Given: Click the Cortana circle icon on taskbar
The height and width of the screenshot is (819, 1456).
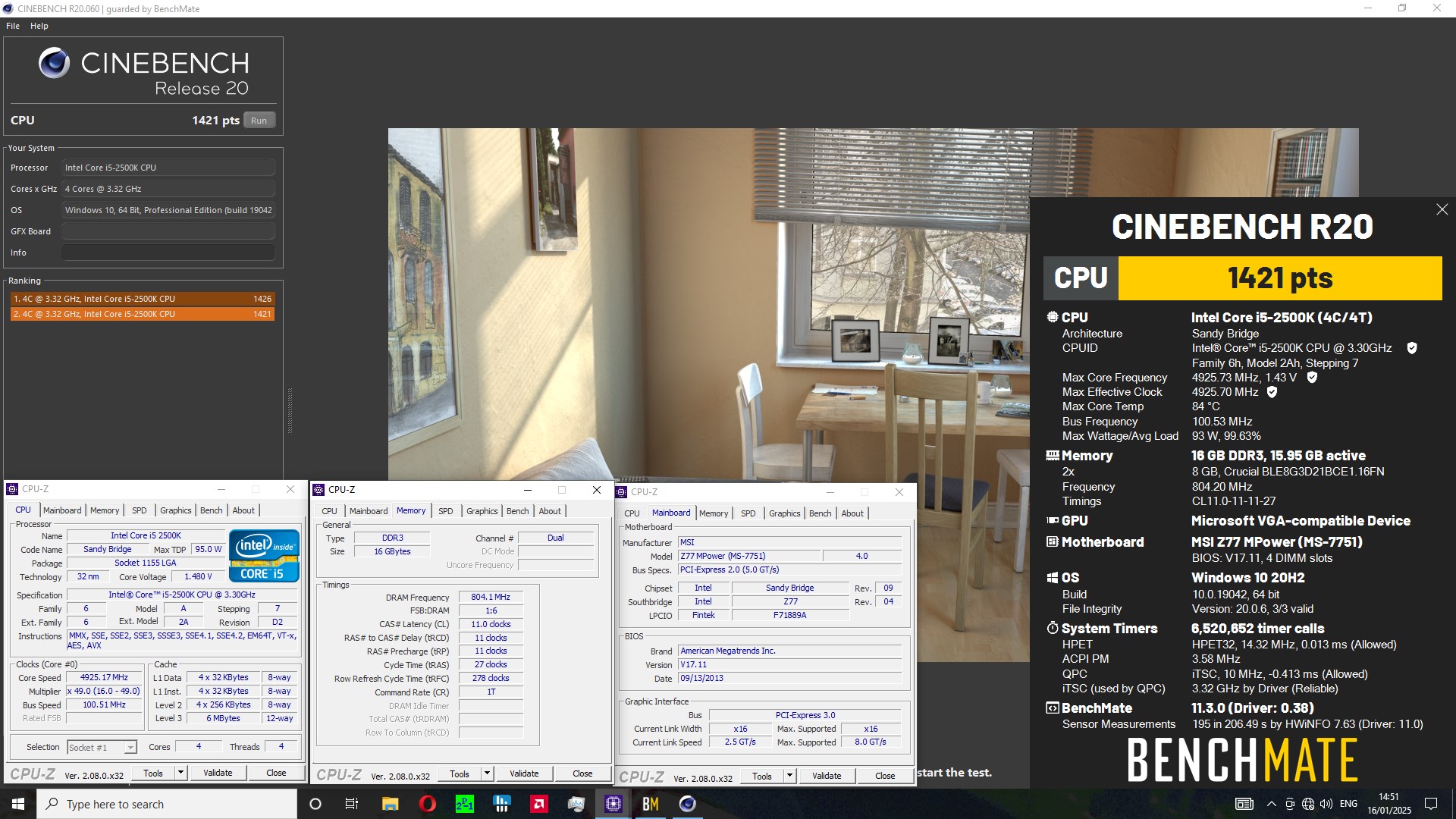Looking at the screenshot, I should [315, 804].
